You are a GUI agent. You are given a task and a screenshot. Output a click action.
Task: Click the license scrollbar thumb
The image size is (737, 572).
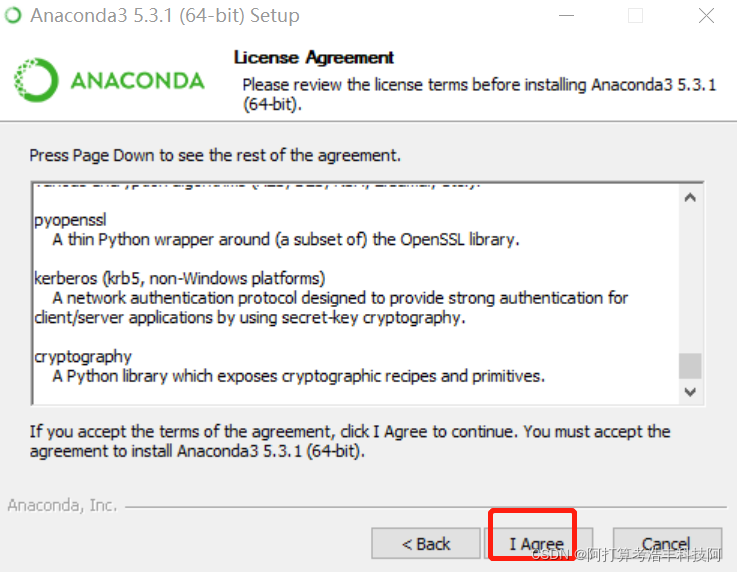click(690, 366)
